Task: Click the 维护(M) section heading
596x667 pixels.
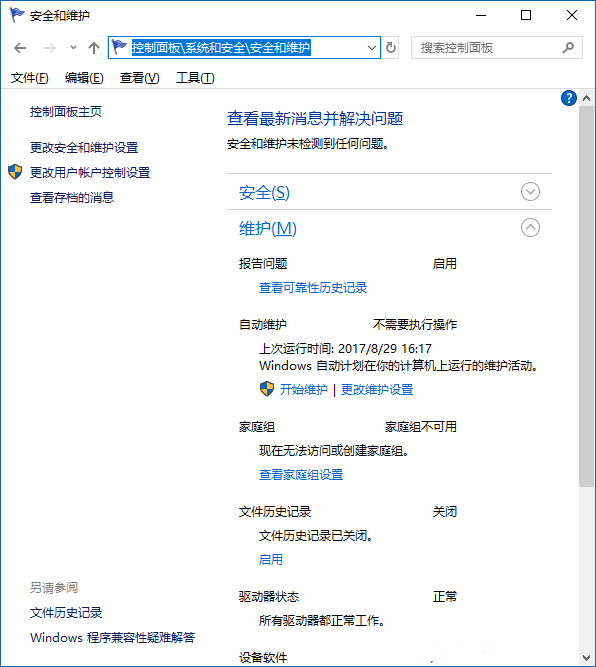Action: tap(268, 228)
